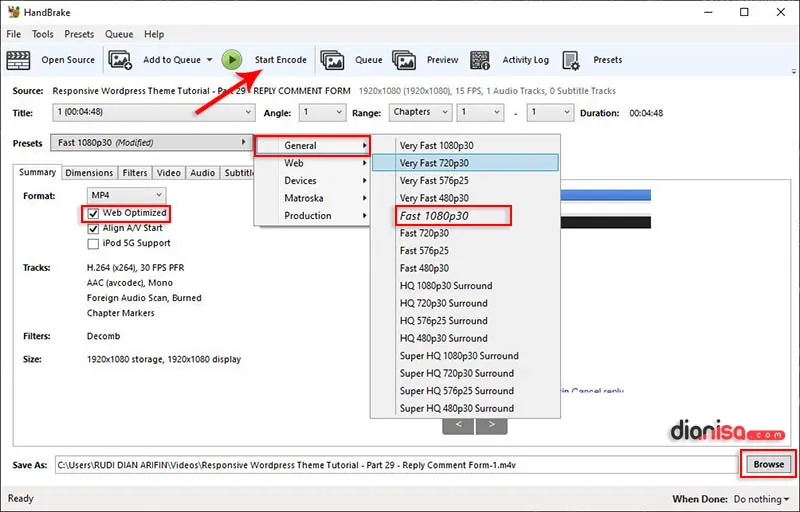Open the Activity Log icon
800x512 pixels.
480,60
